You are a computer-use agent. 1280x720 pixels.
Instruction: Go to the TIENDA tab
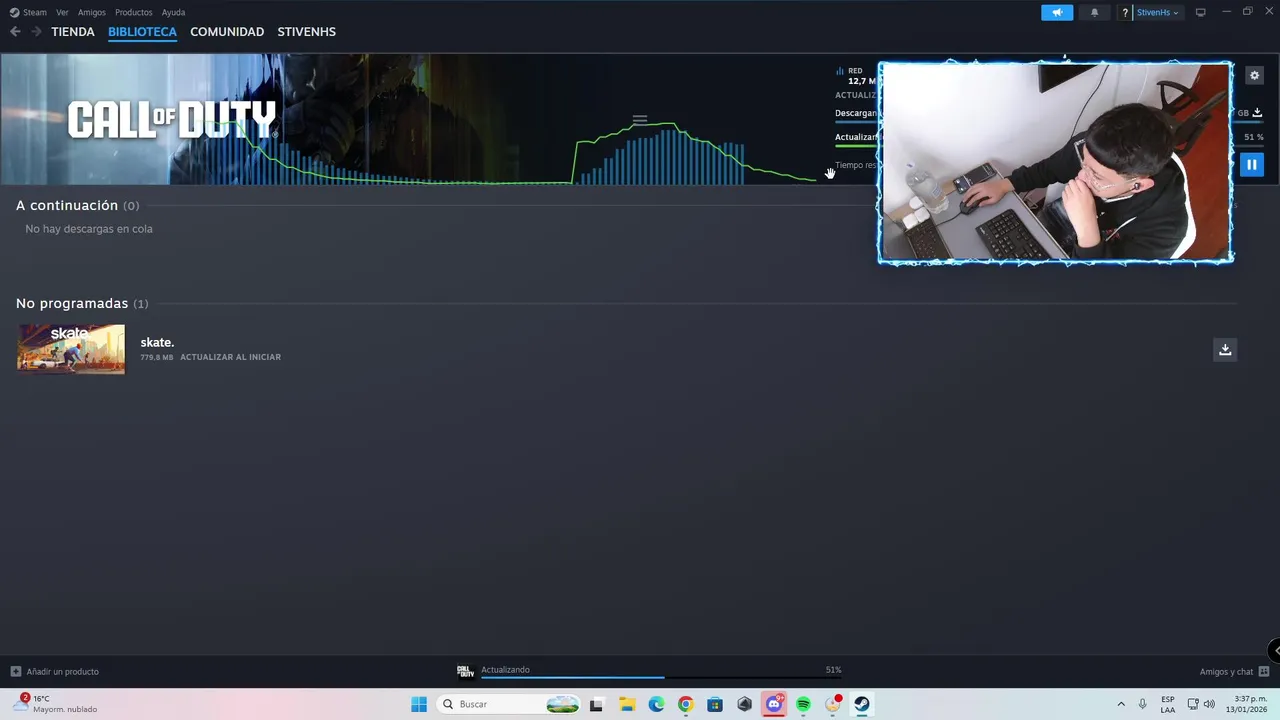point(73,32)
